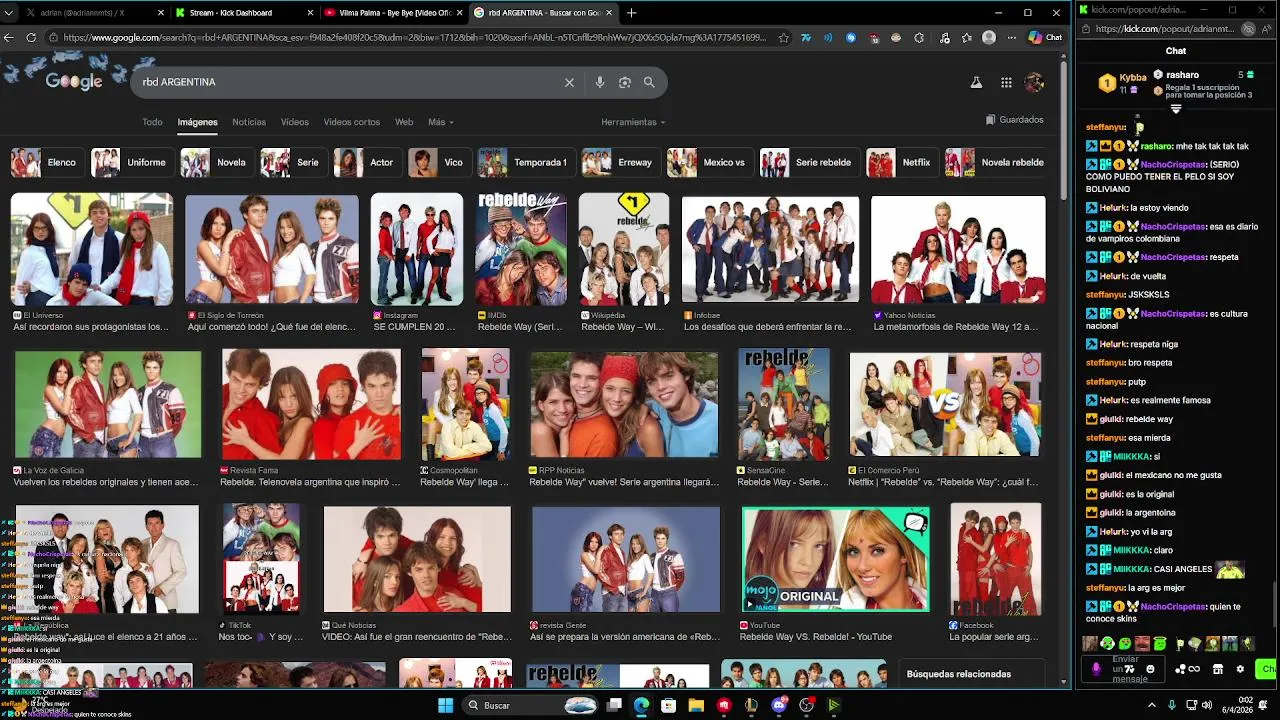Viewport: 1280px width, 720px height.
Task: Open Task View on taskbar
Action: (x=615, y=705)
